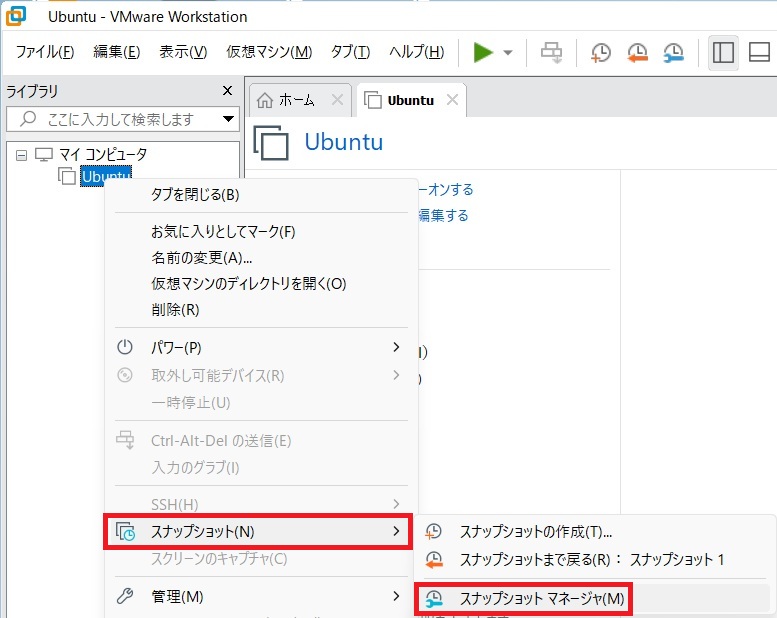Screen dimensions: 777x618
Task: Send Ctrl-Alt-Del via toolbar icon
Action: [x=551, y=53]
